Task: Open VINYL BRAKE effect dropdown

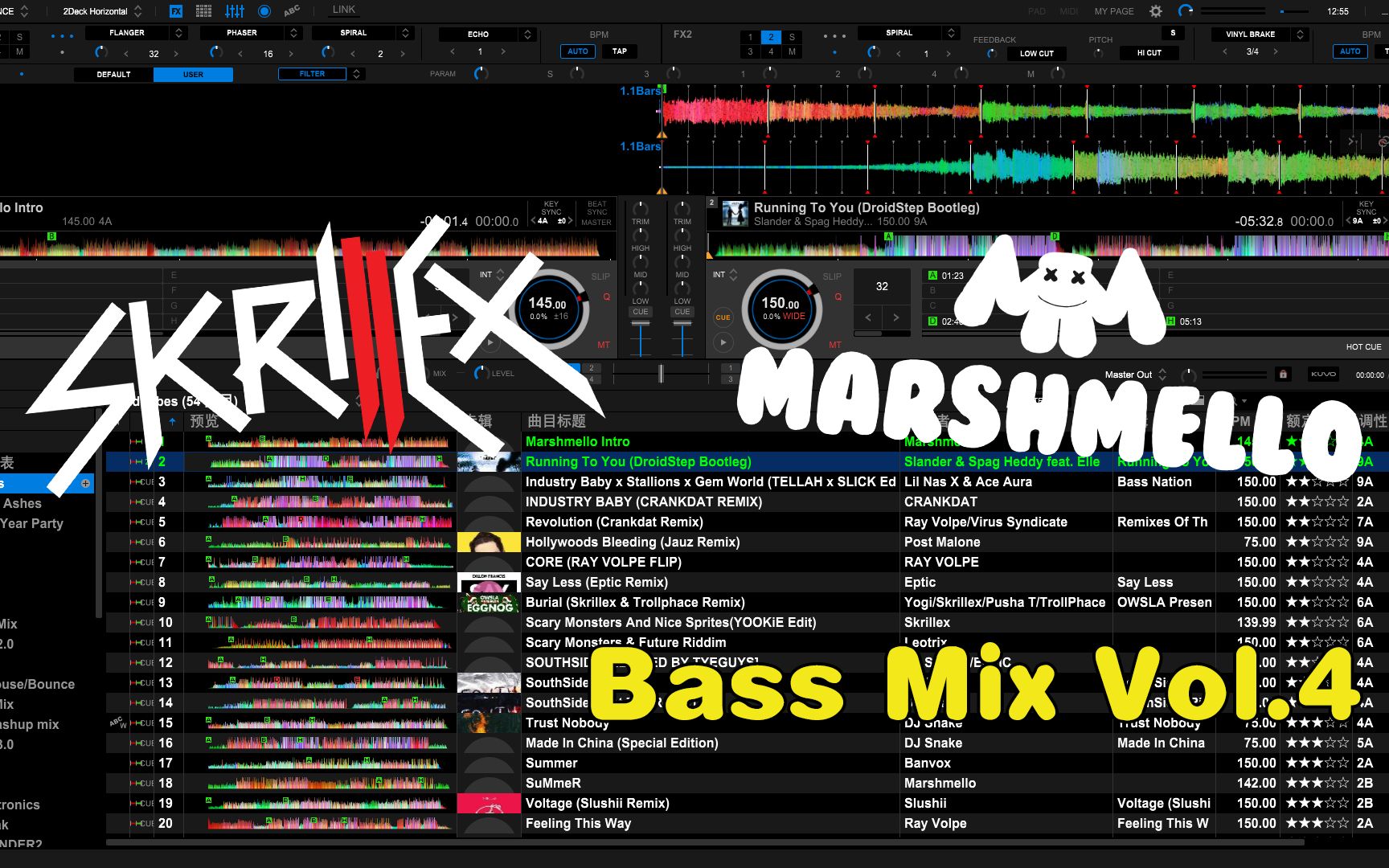Action: point(1300,34)
